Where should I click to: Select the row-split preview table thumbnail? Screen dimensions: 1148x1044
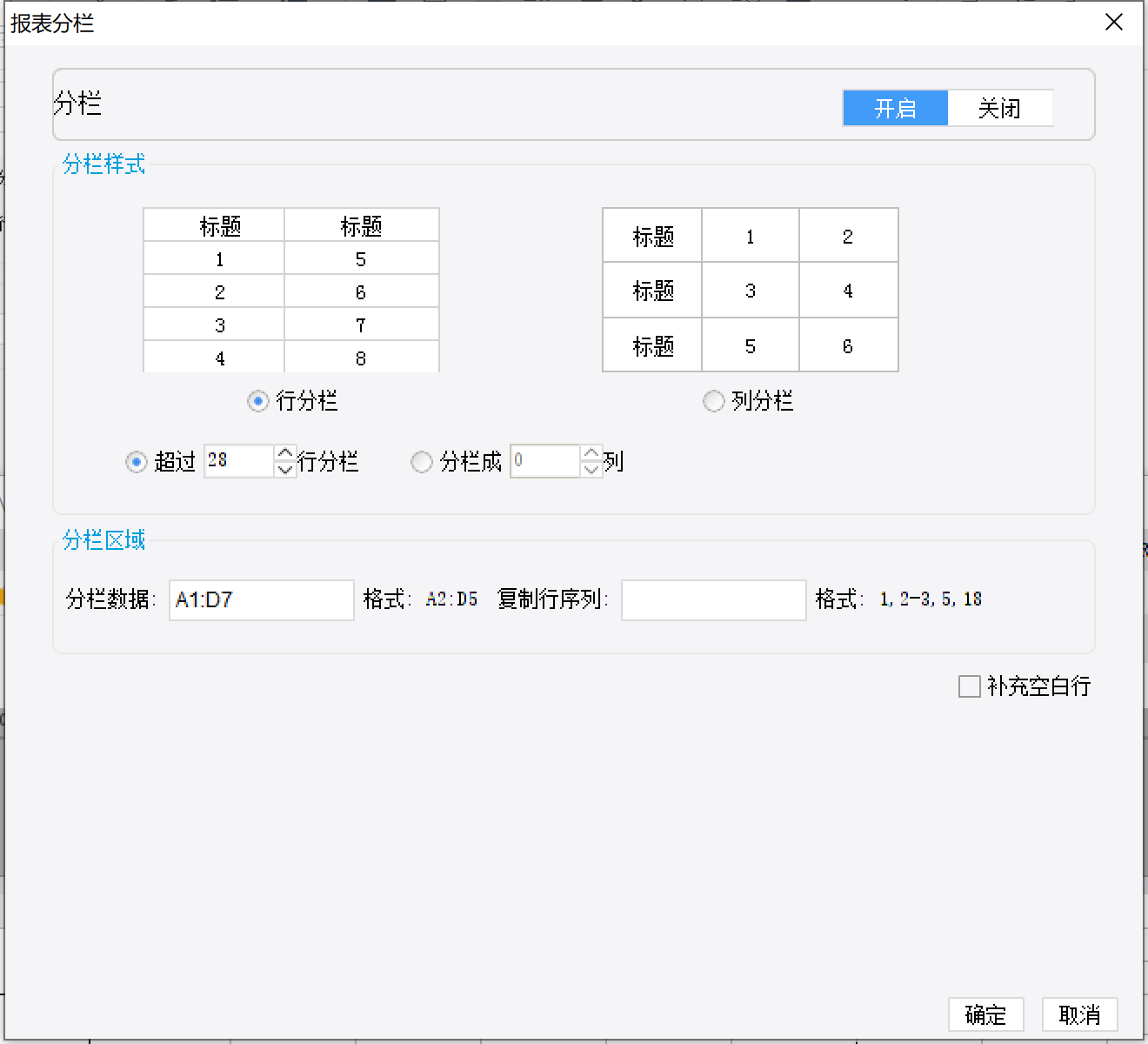[x=291, y=291]
